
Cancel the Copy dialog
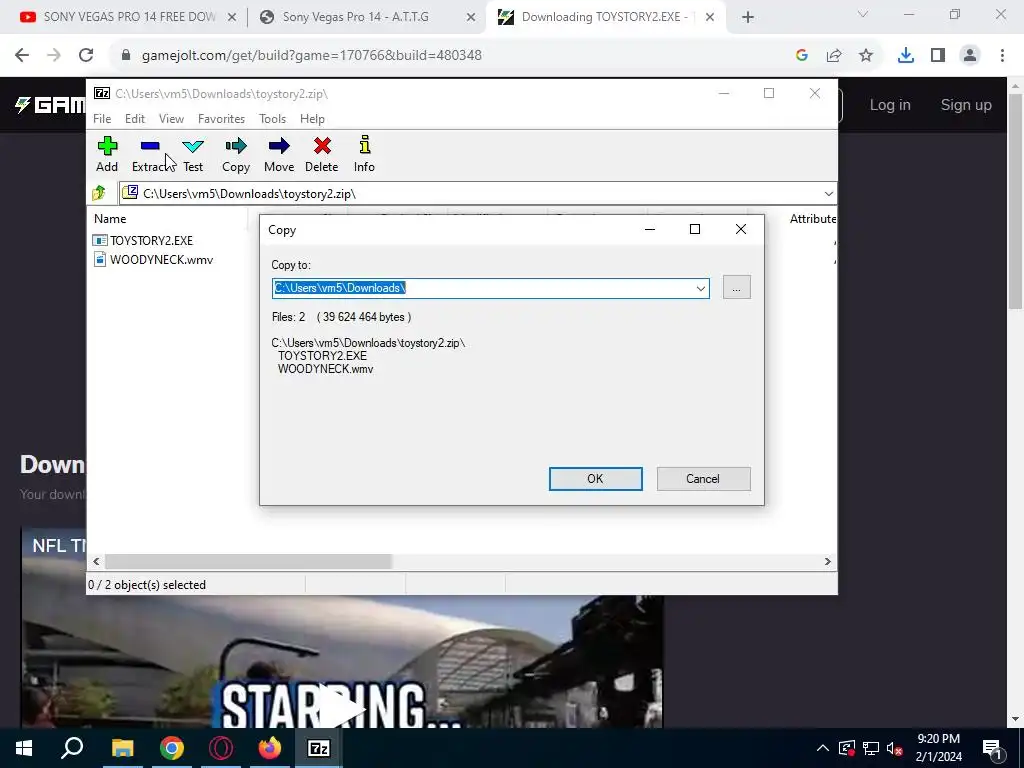click(x=703, y=479)
